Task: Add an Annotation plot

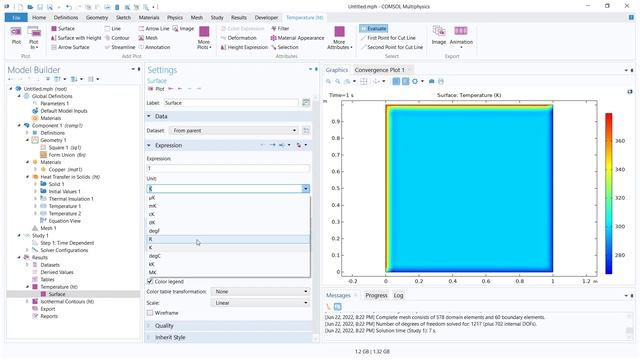Action: pos(154,47)
